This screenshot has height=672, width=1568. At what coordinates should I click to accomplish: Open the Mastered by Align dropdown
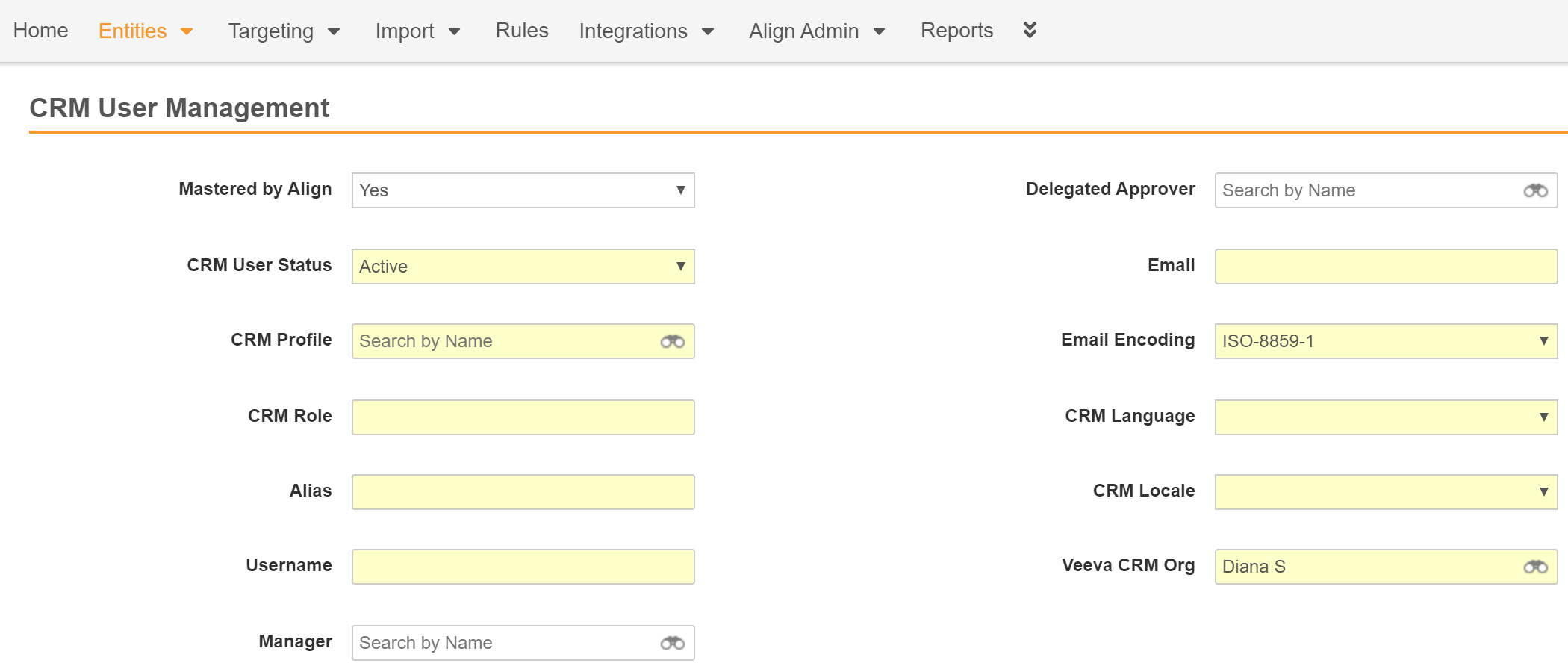coord(523,190)
